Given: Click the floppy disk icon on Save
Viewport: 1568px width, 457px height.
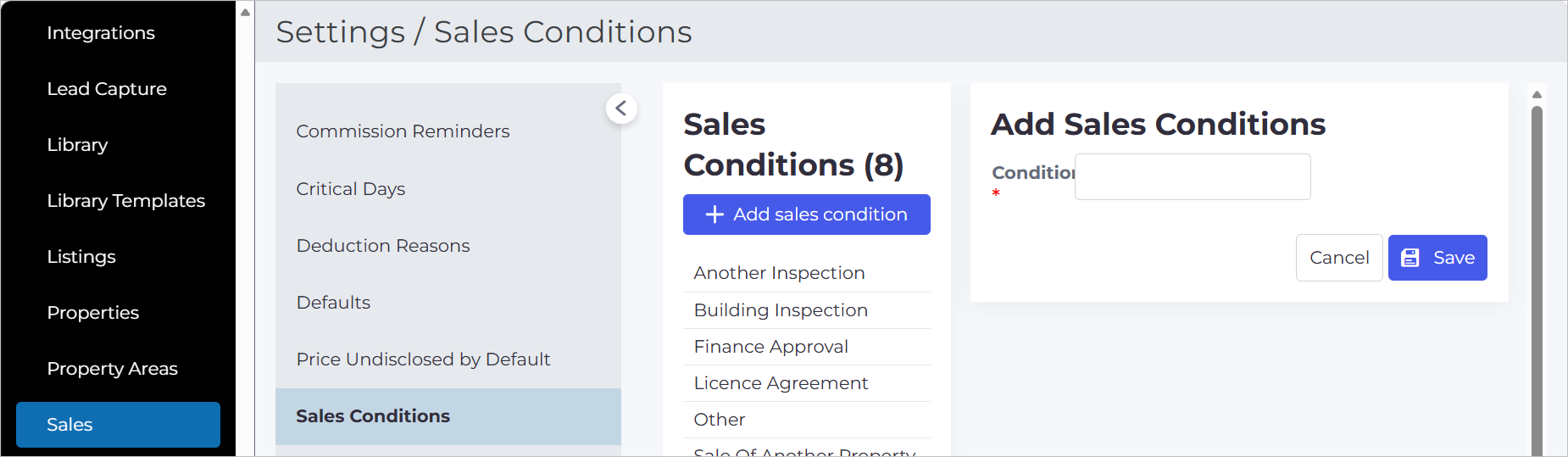Looking at the screenshot, I should pyautogui.click(x=1410, y=258).
